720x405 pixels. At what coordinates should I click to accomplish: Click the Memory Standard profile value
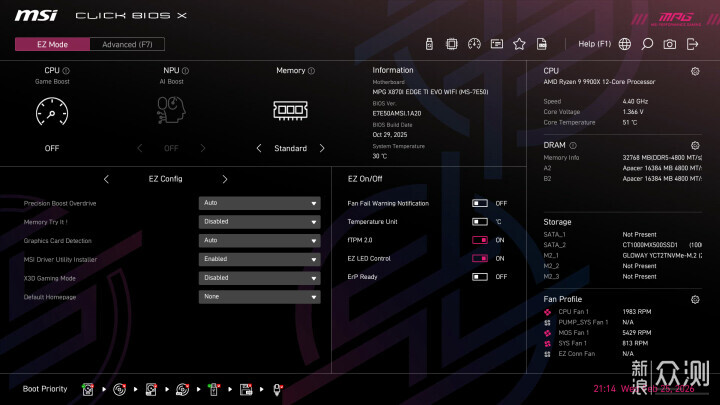pyautogui.click(x=290, y=148)
